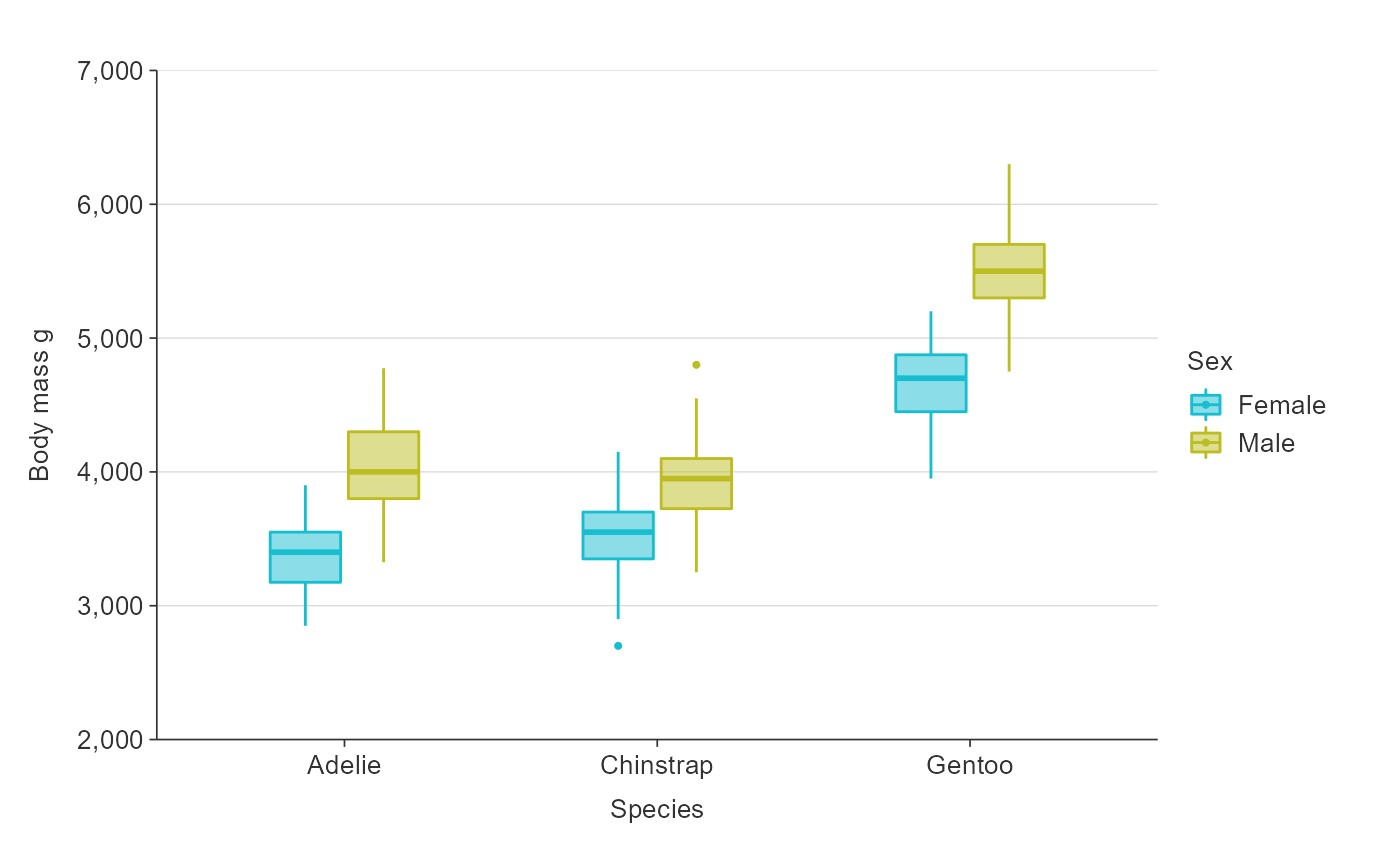This screenshot has width=1400, height=866.
Task: Click the Species axis title
Action: point(657,810)
